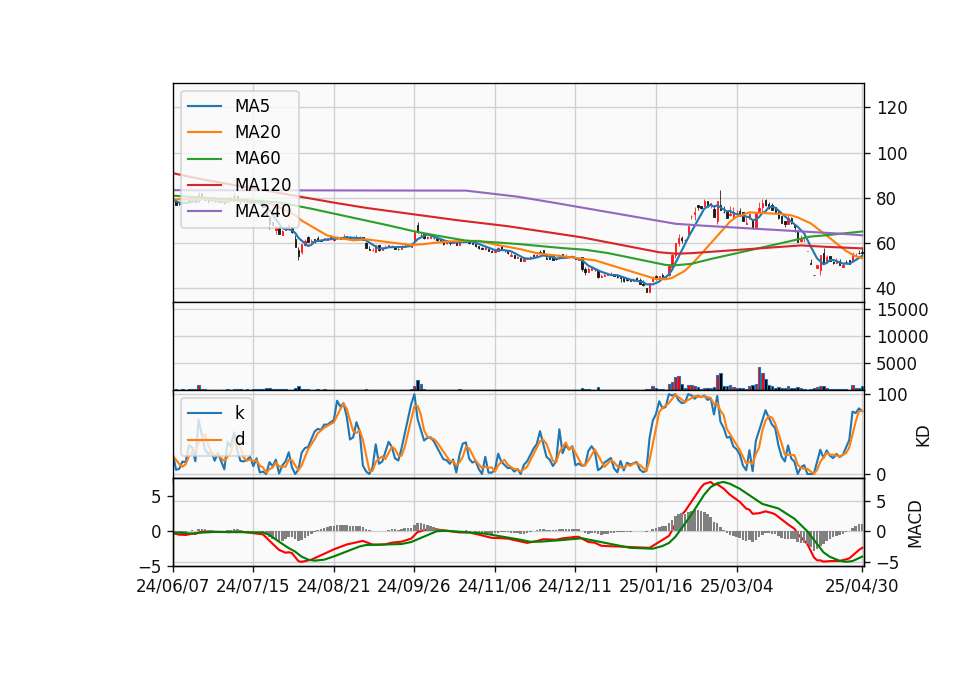
Task: Click the 25/03/04 date label
Action: click(x=737, y=586)
